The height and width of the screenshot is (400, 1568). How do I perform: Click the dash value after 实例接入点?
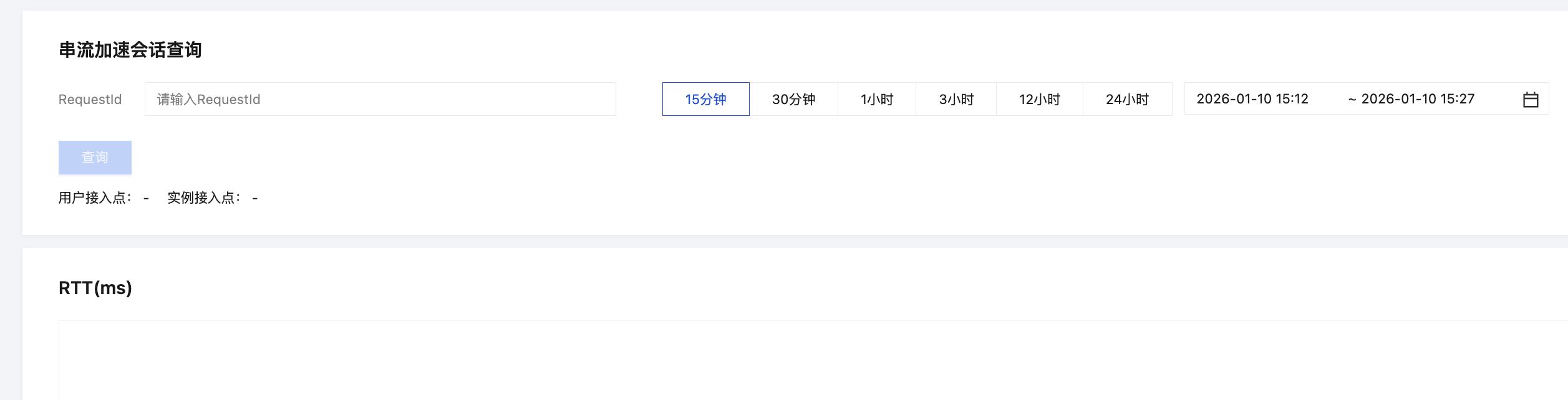coord(255,199)
